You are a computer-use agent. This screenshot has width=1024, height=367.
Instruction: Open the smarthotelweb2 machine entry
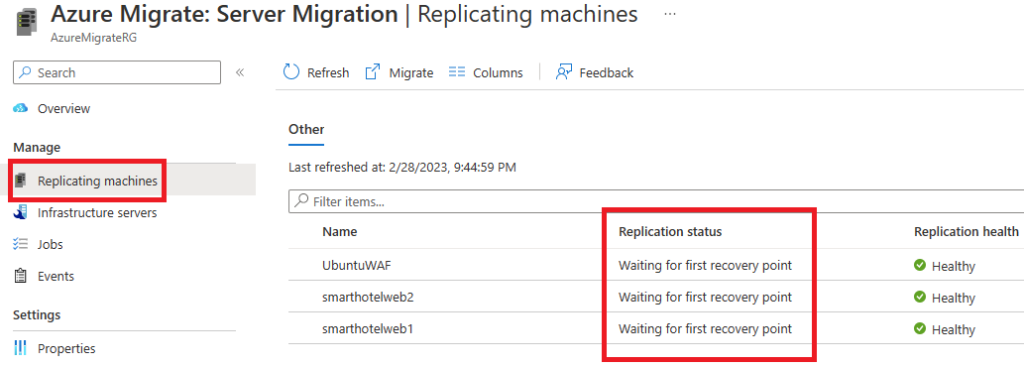pos(368,297)
